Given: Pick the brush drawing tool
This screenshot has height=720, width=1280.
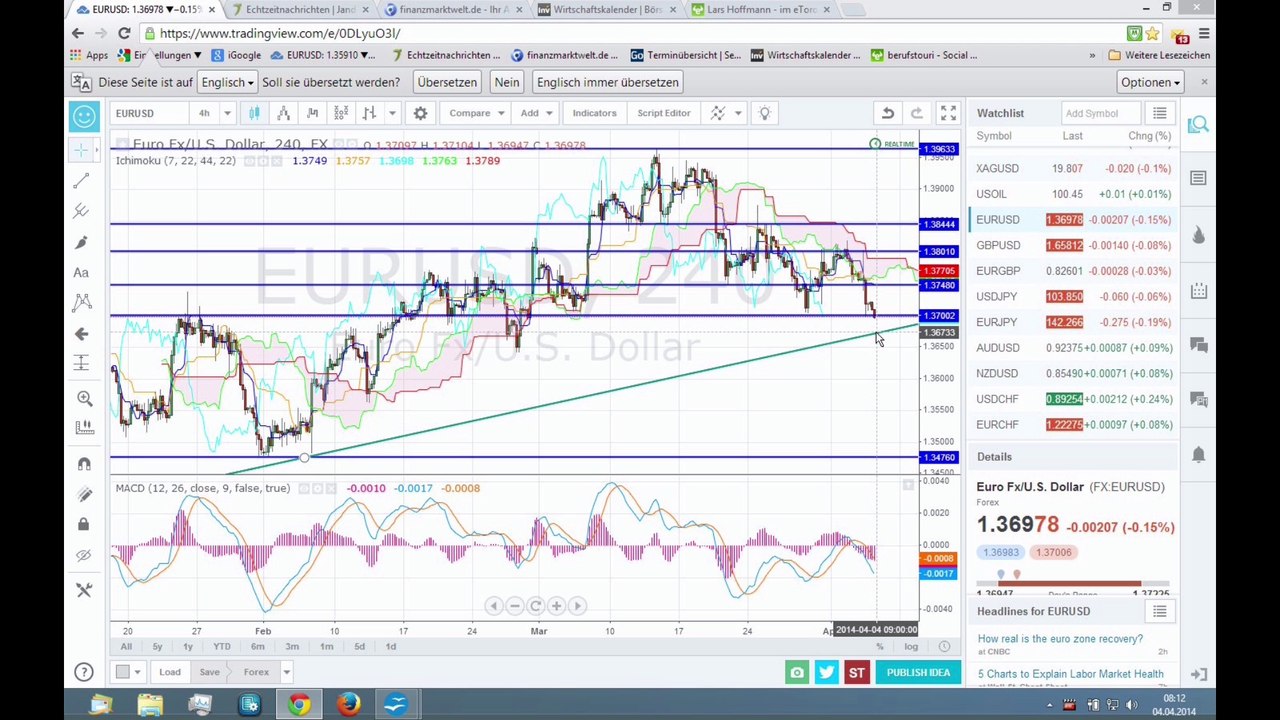Looking at the screenshot, I should (x=82, y=243).
